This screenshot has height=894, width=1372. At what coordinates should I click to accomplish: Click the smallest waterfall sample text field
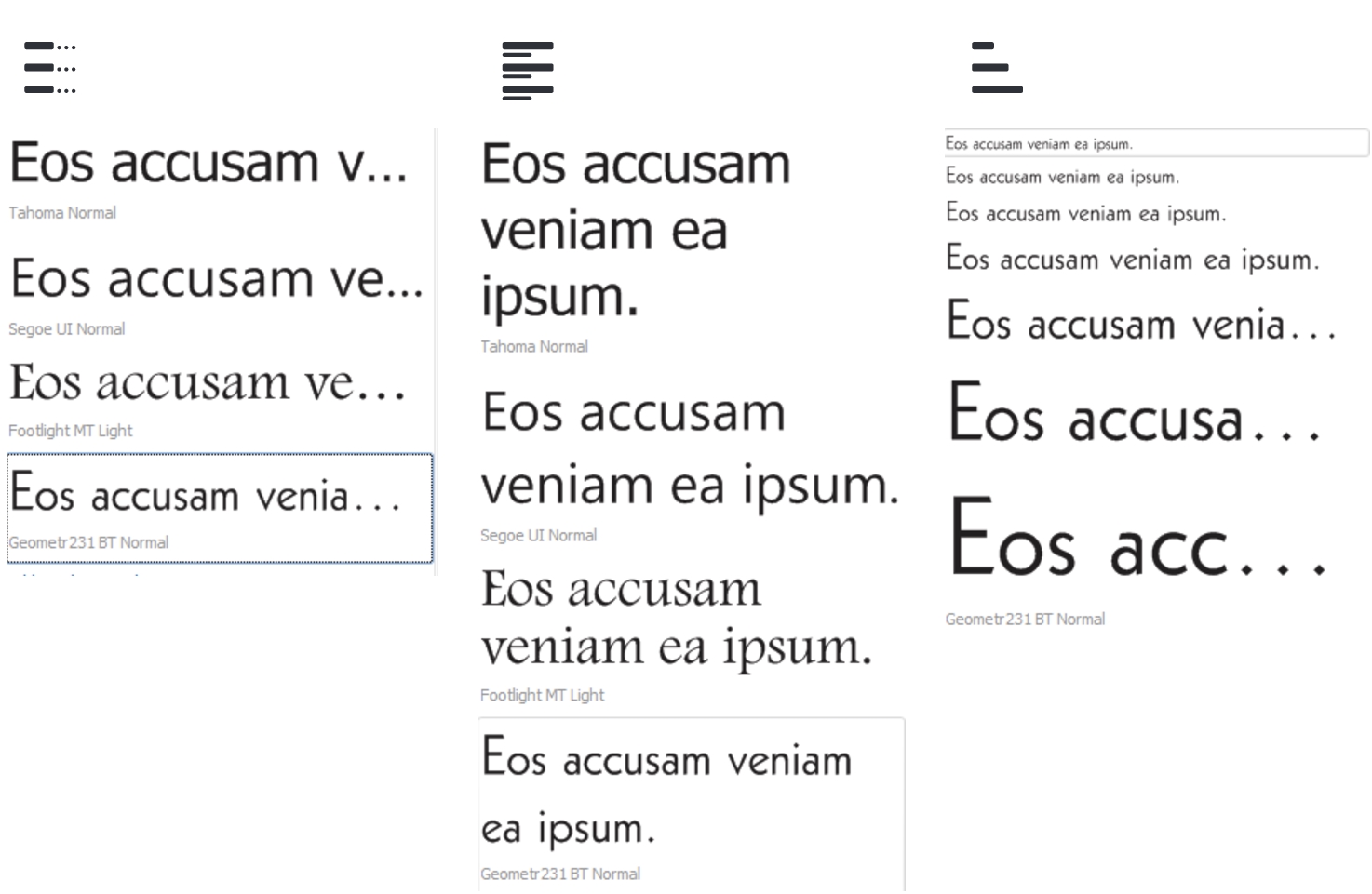[1154, 143]
